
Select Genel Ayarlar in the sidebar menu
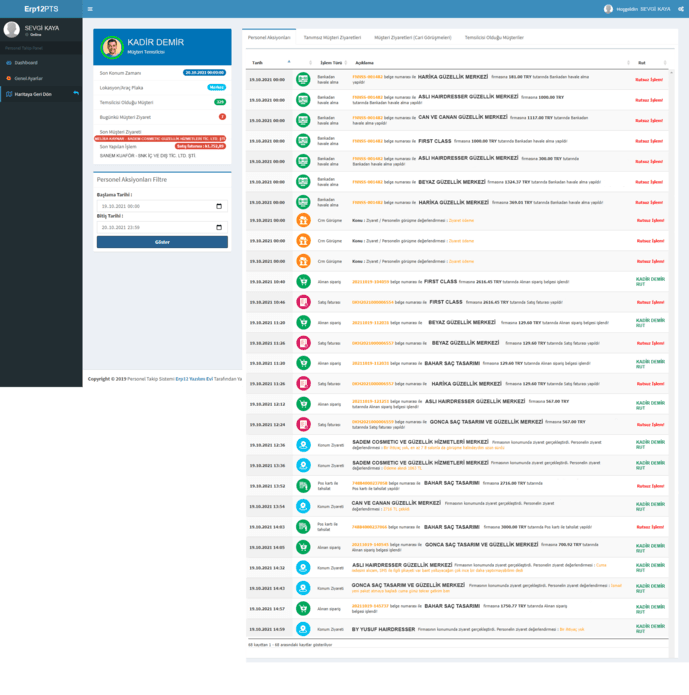pos(41,78)
